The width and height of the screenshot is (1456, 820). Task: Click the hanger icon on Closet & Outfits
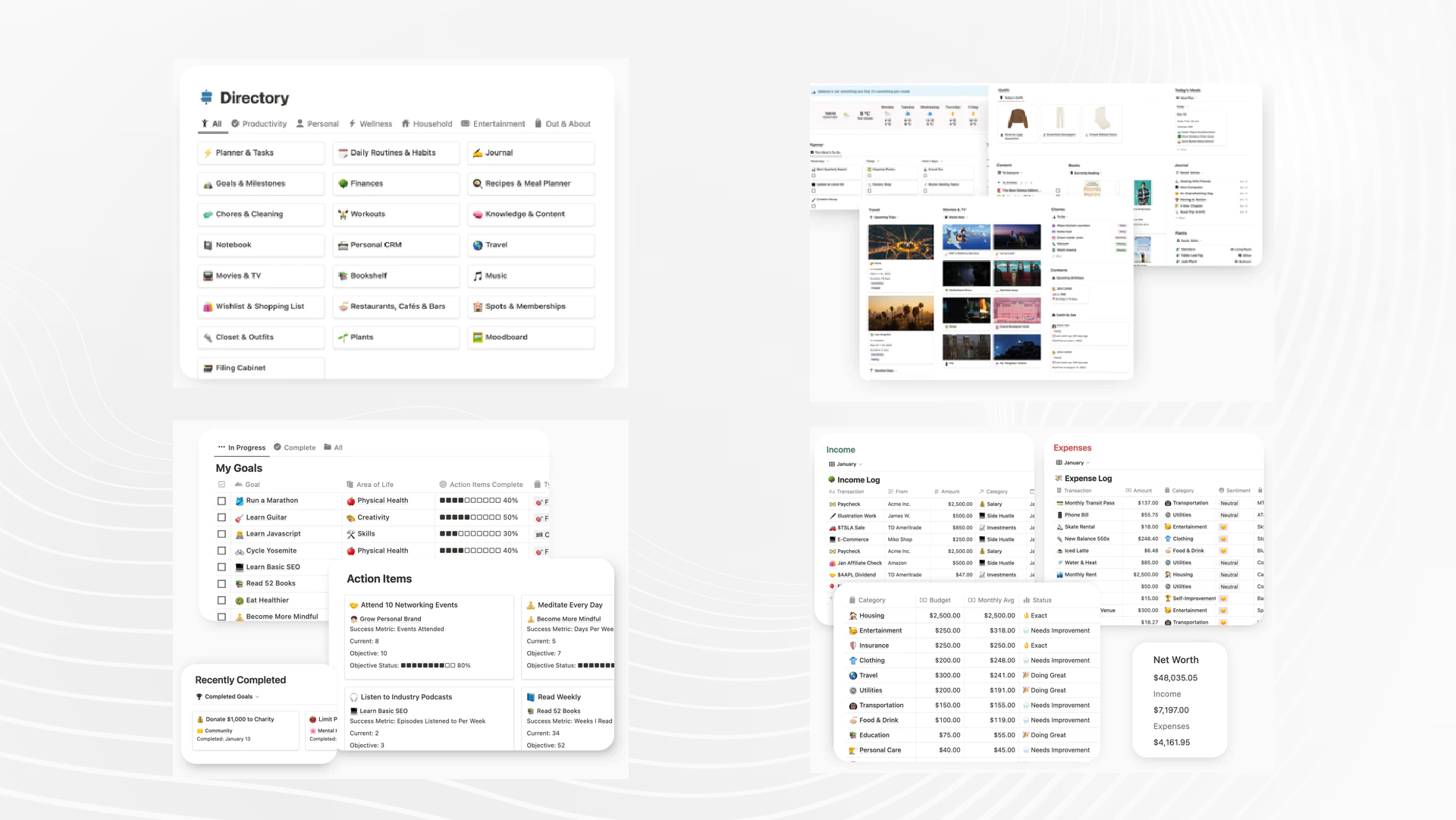point(208,338)
